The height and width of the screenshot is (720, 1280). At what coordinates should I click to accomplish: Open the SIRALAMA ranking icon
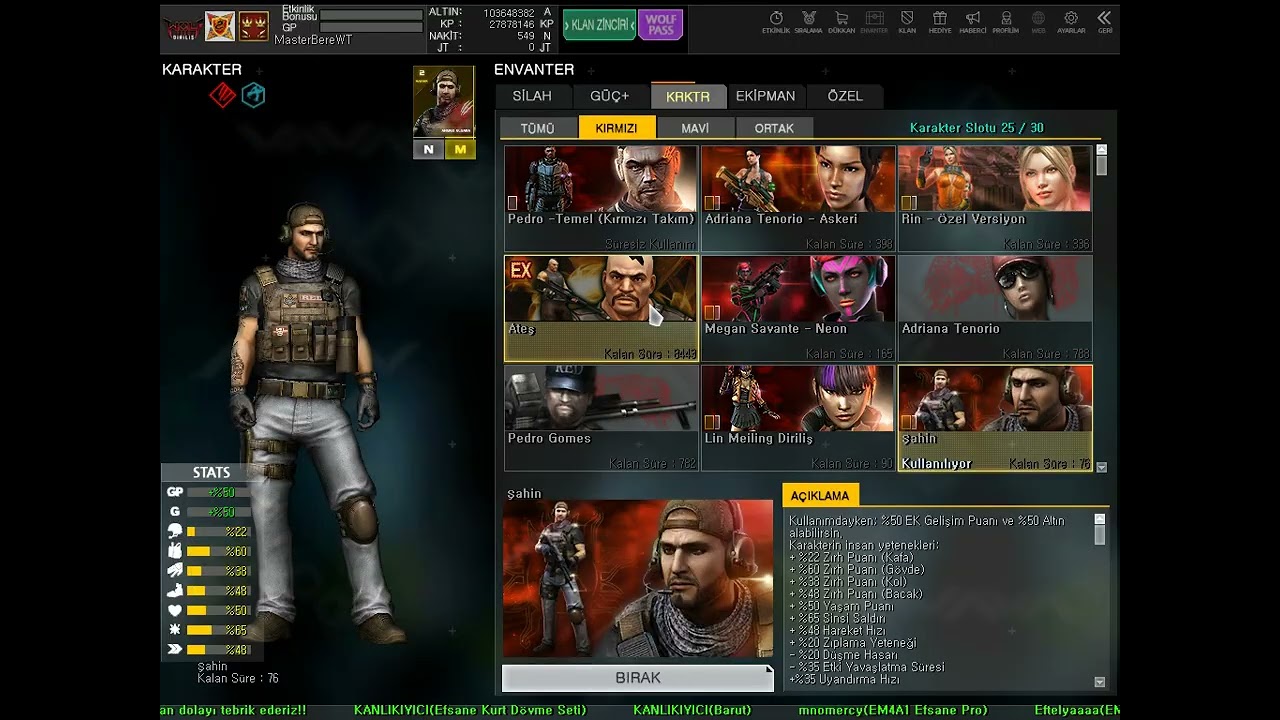click(x=808, y=22)
